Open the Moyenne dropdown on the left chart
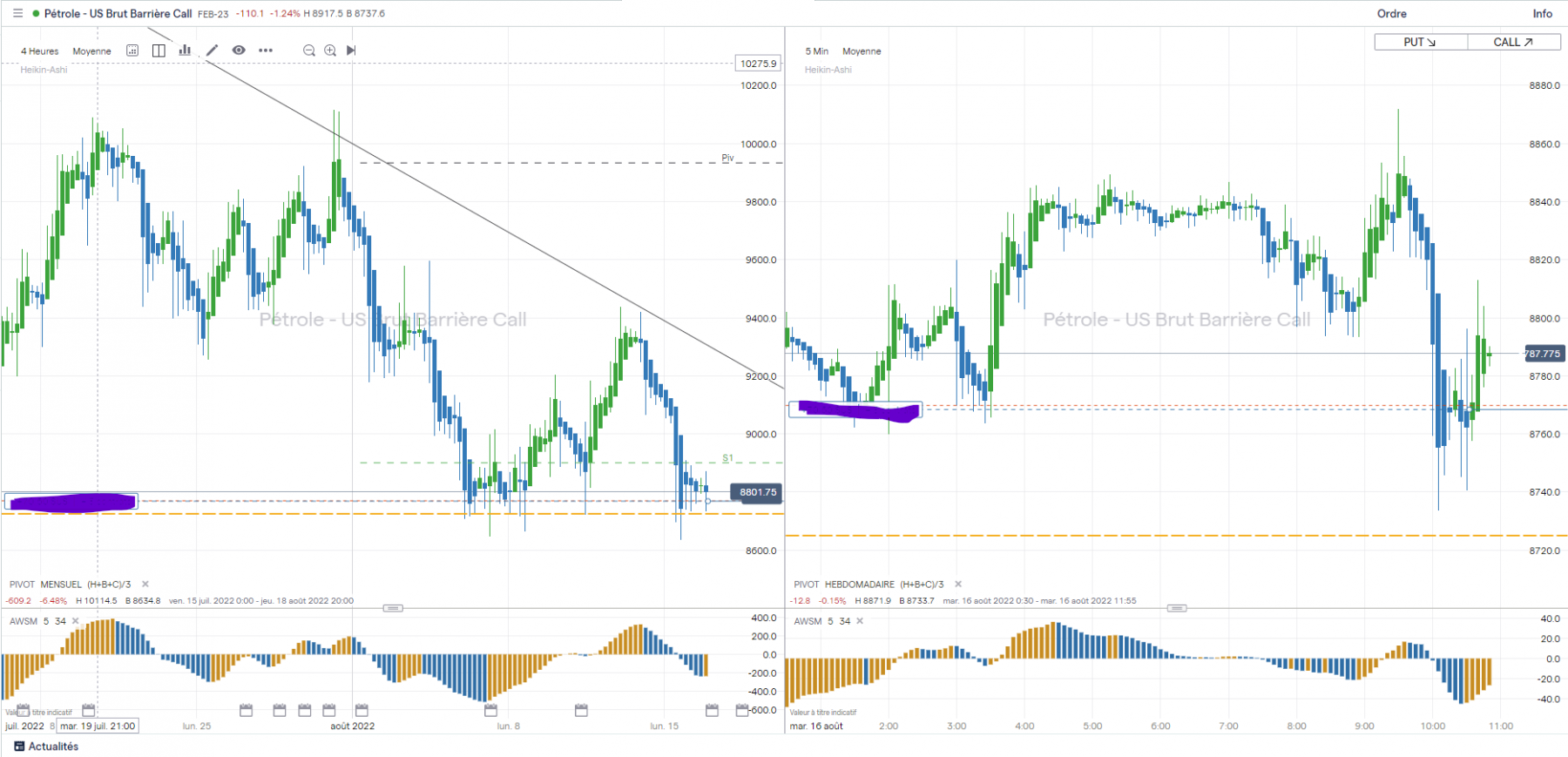The image size is (1568, 757). coord(91,51)
